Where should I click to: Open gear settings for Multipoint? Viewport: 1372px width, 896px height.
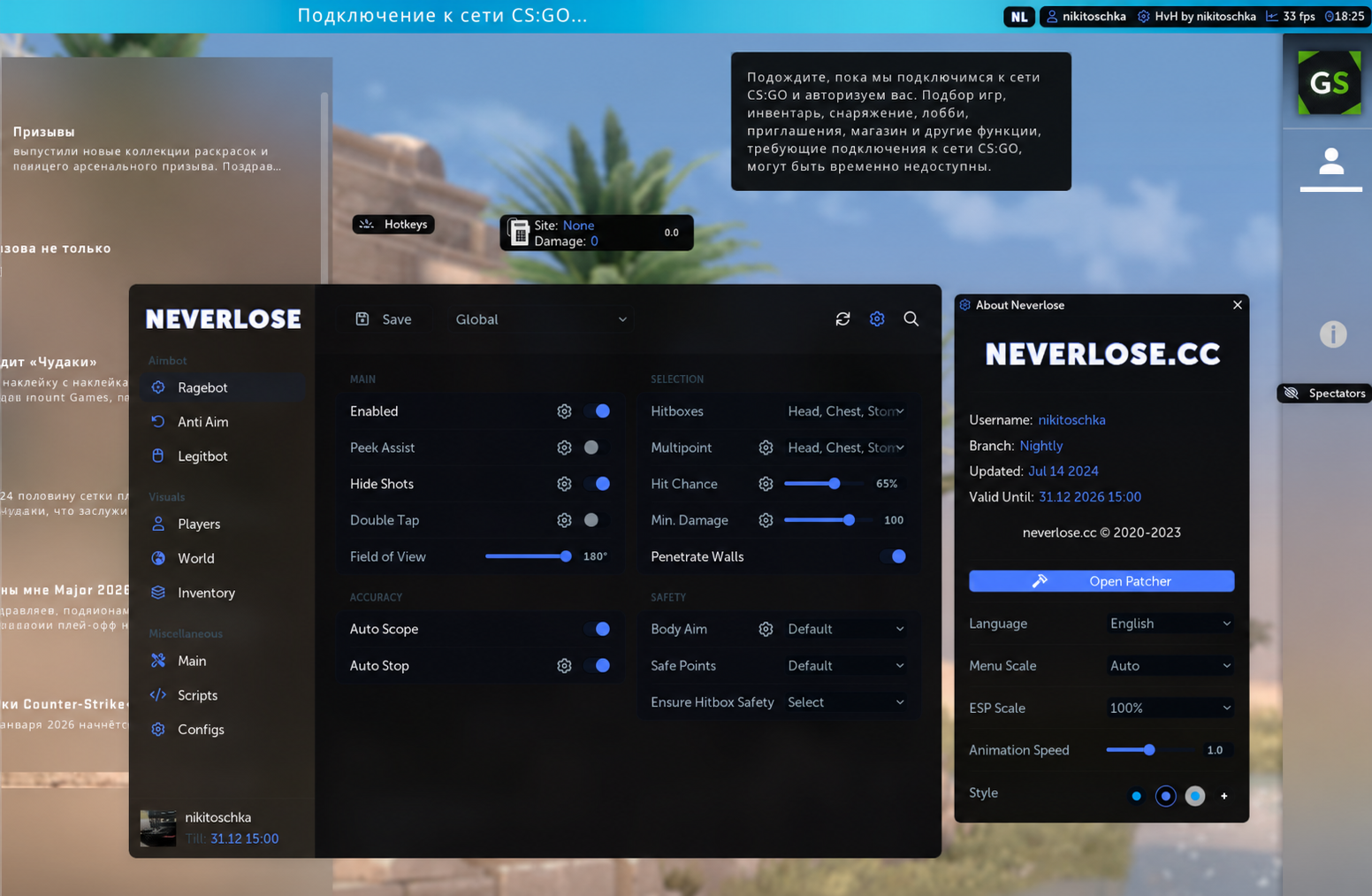click(x=766, y=448)
